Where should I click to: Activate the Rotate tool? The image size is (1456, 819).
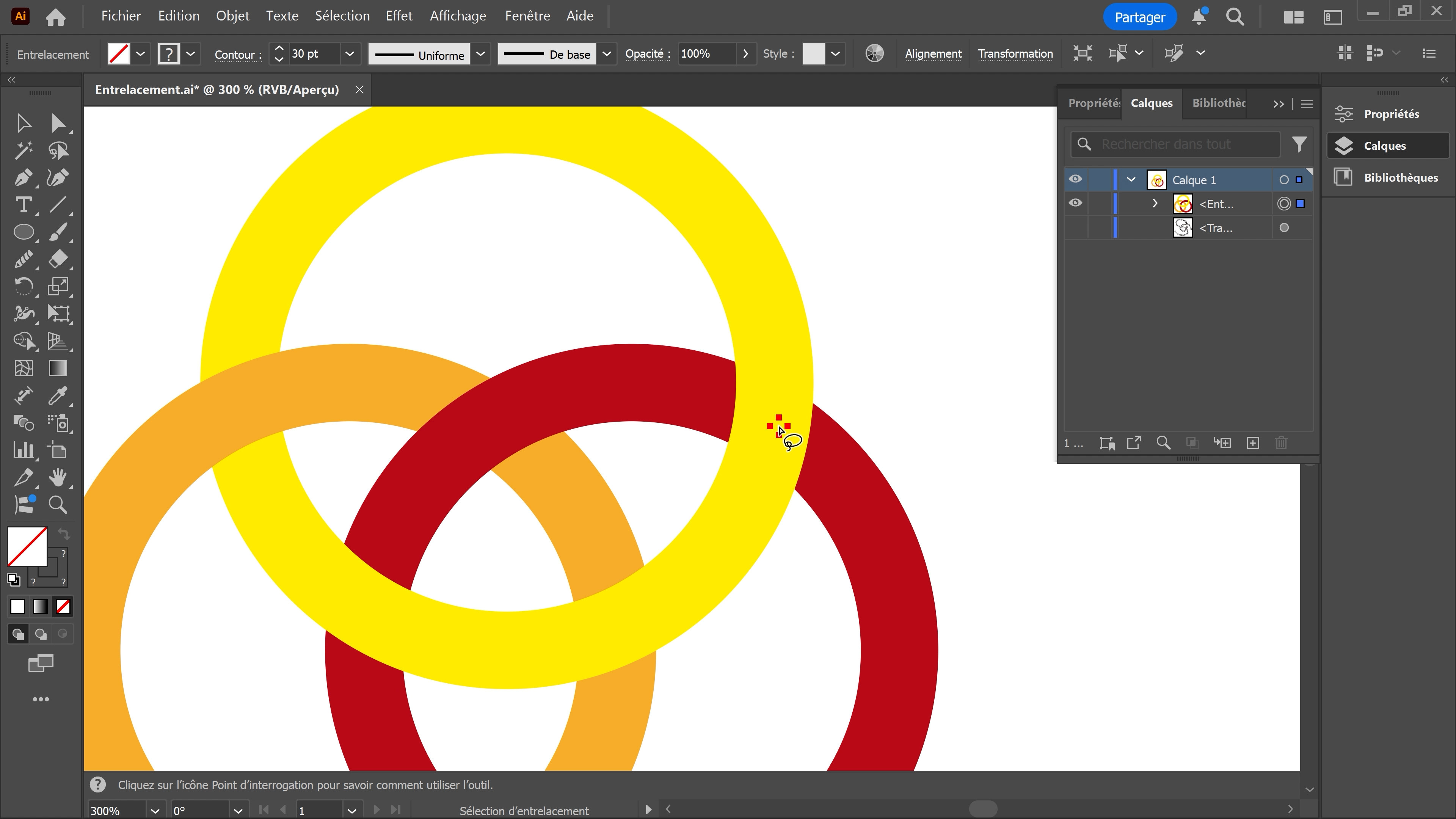(x=24, y=287)
